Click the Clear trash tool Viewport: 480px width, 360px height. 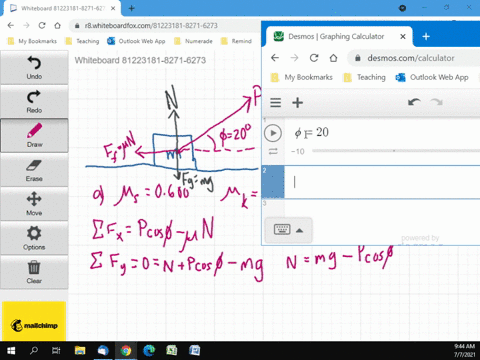34,272
